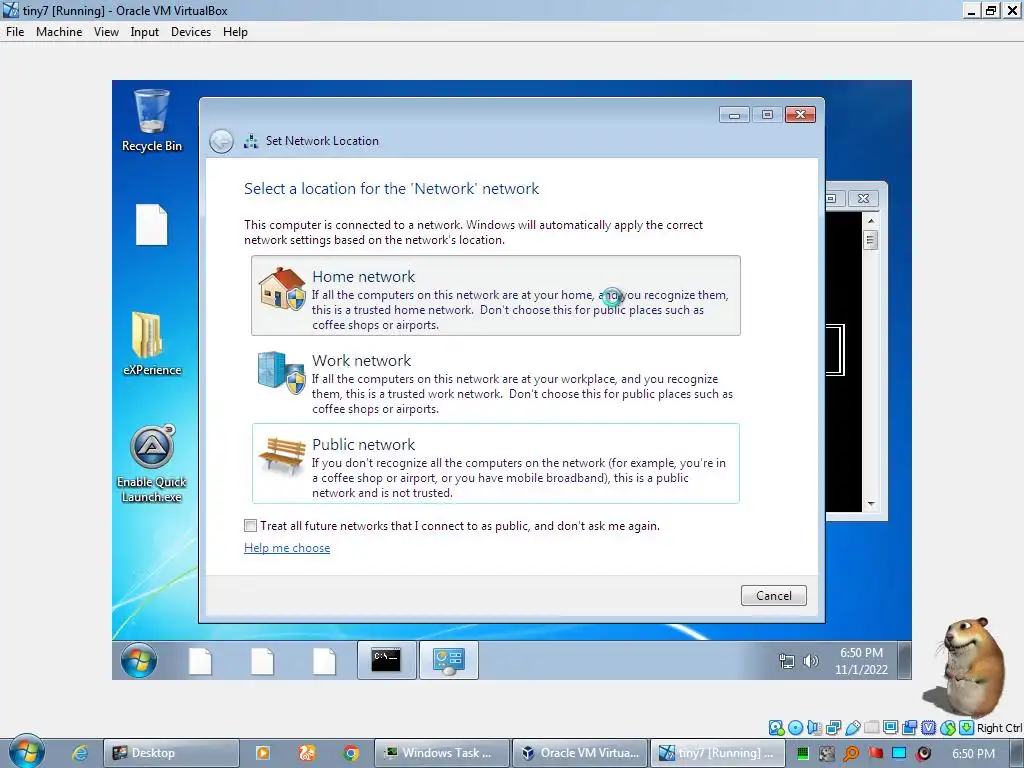Close the command prompt window behind dialog
The image size is (1024, 768).
point(863,199)
